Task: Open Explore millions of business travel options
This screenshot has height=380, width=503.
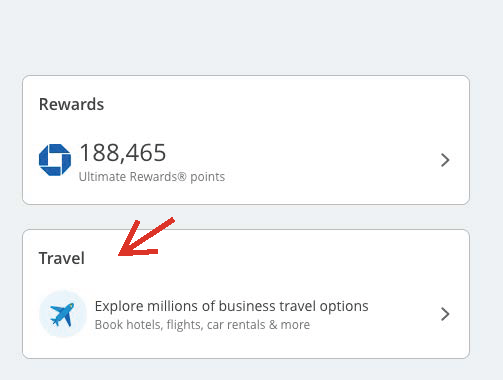Action: 231,306
